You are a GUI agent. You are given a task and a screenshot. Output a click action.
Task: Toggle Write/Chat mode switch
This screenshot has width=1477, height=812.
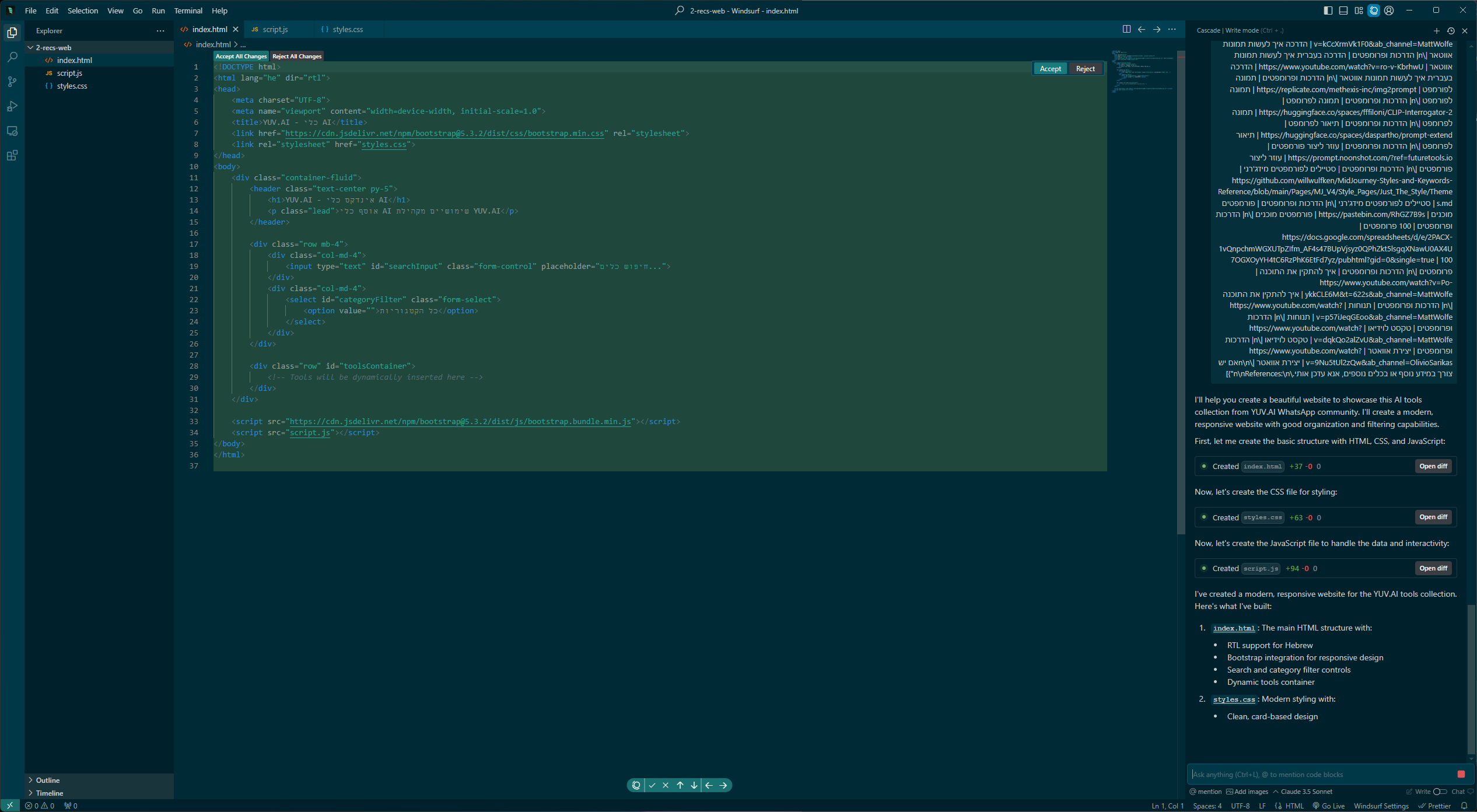(x=1440, y=792)
